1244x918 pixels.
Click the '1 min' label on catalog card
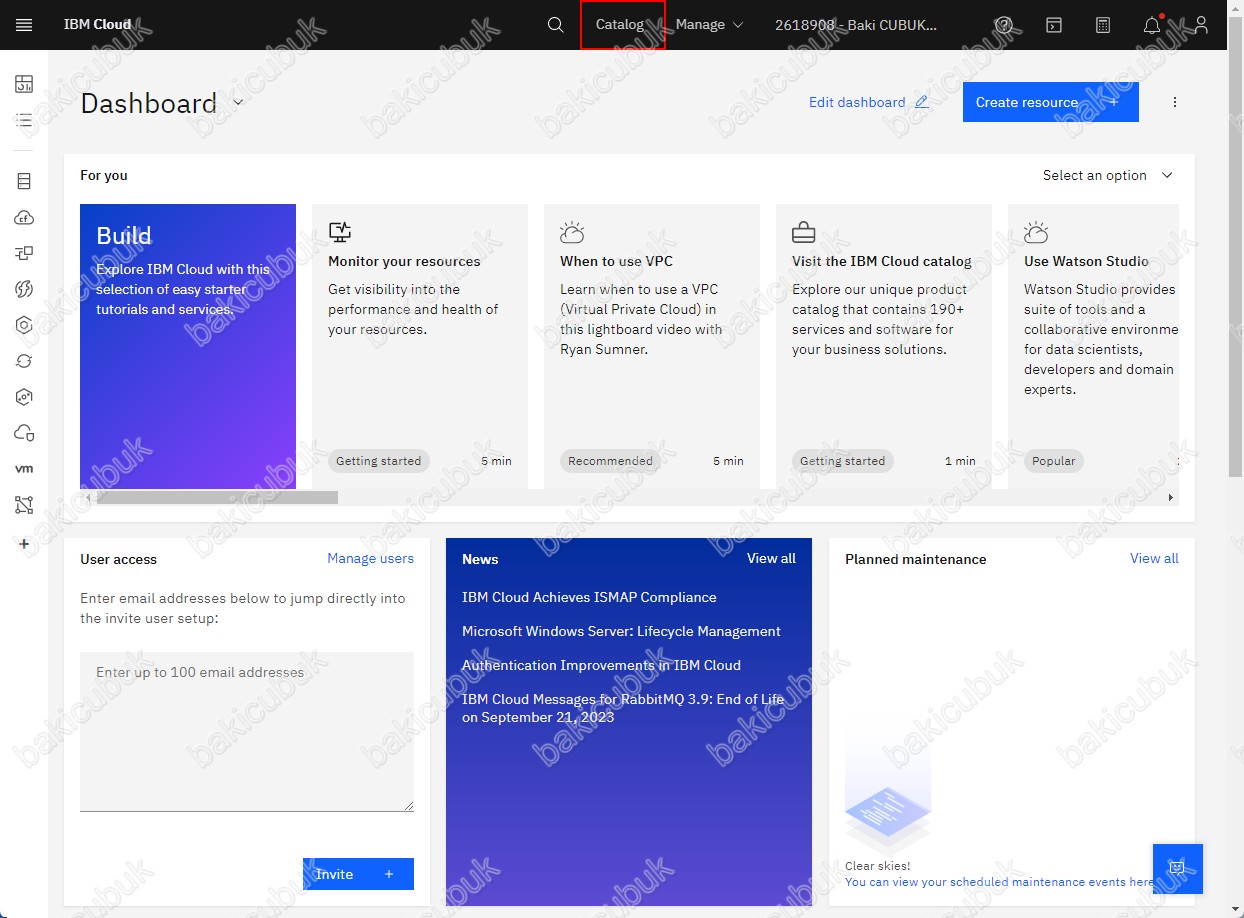click(960, 461)
